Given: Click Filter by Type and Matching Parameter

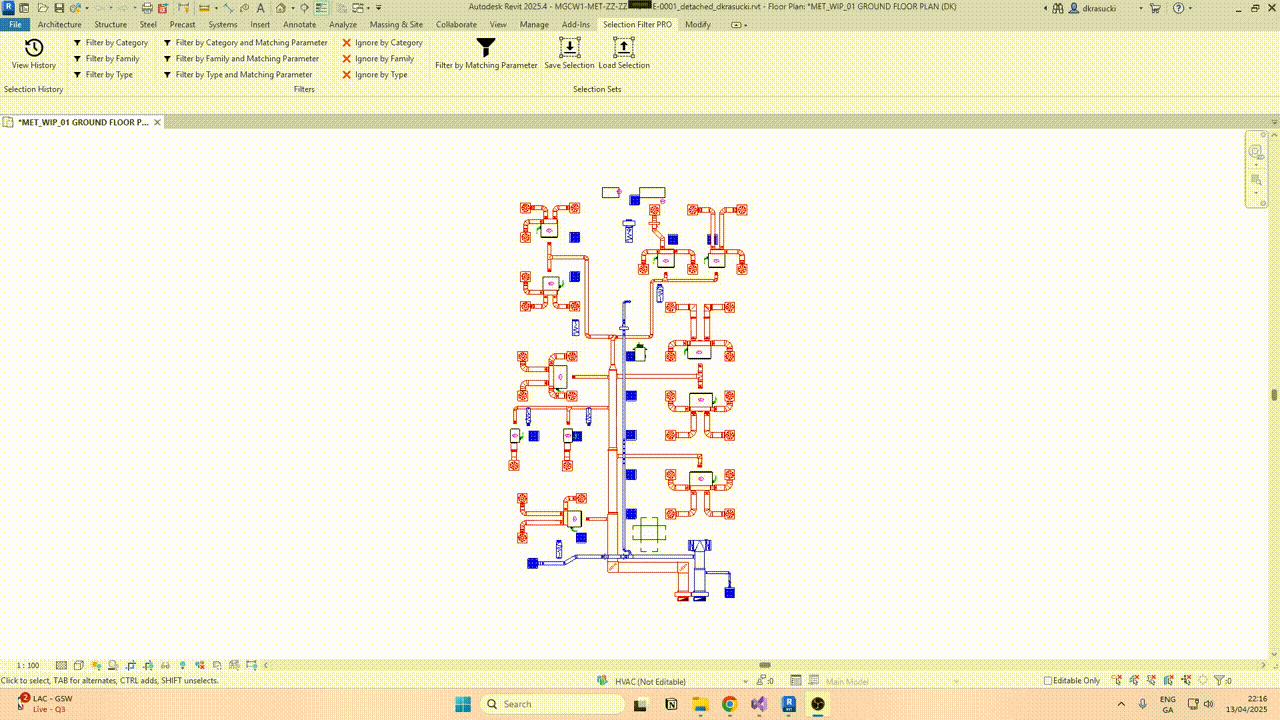Looking at the screenshot, I should (238, 75).
